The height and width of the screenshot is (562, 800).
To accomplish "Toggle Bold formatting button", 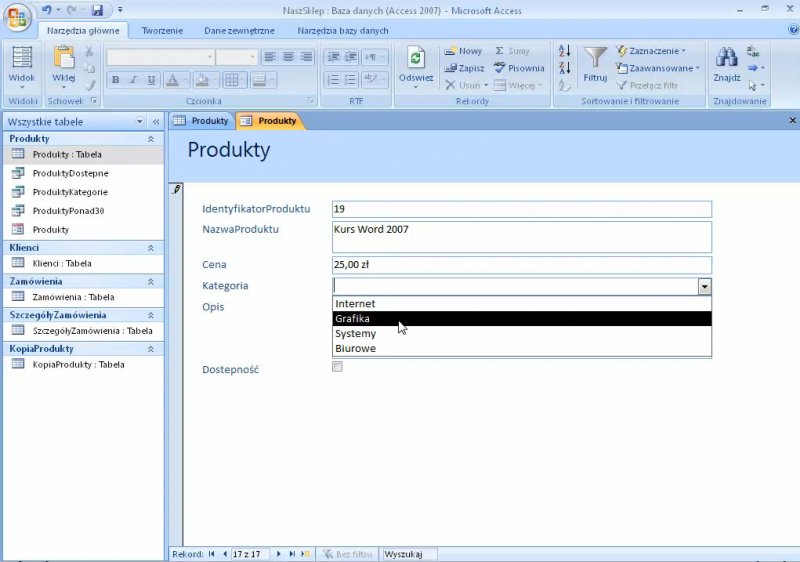I will (115, 80).
